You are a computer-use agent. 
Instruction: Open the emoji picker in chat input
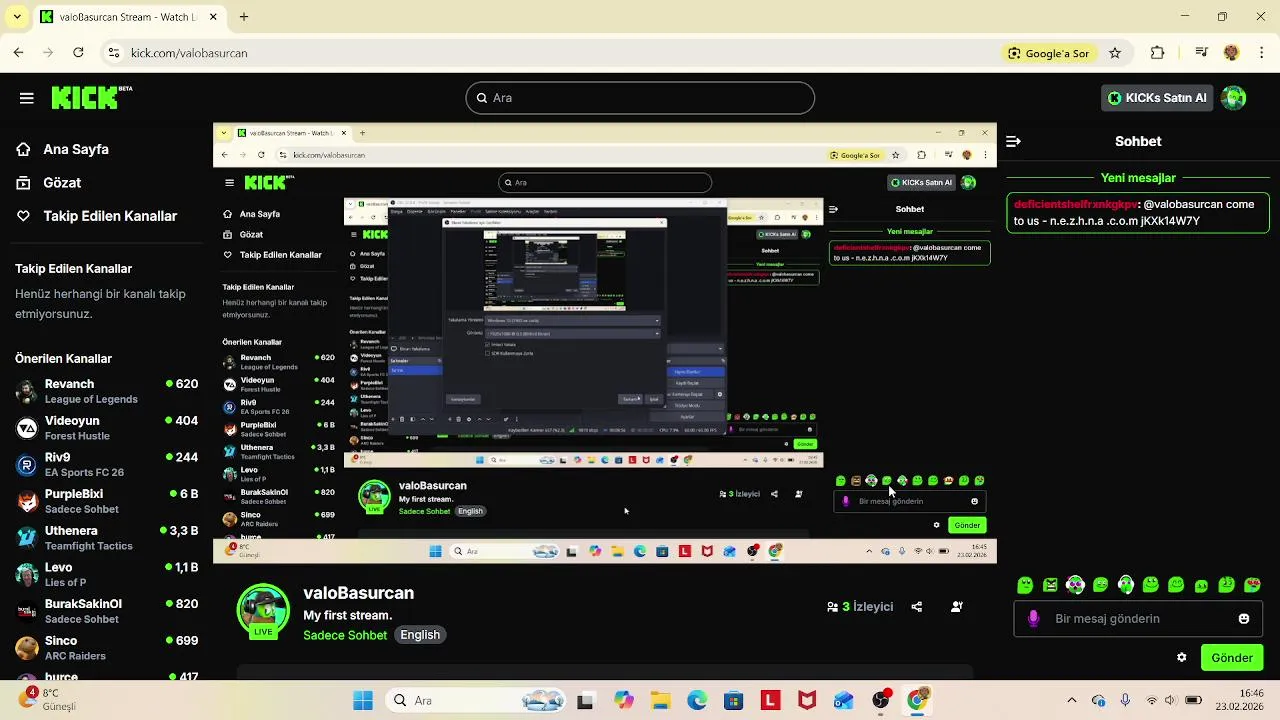pos(1244,619)
